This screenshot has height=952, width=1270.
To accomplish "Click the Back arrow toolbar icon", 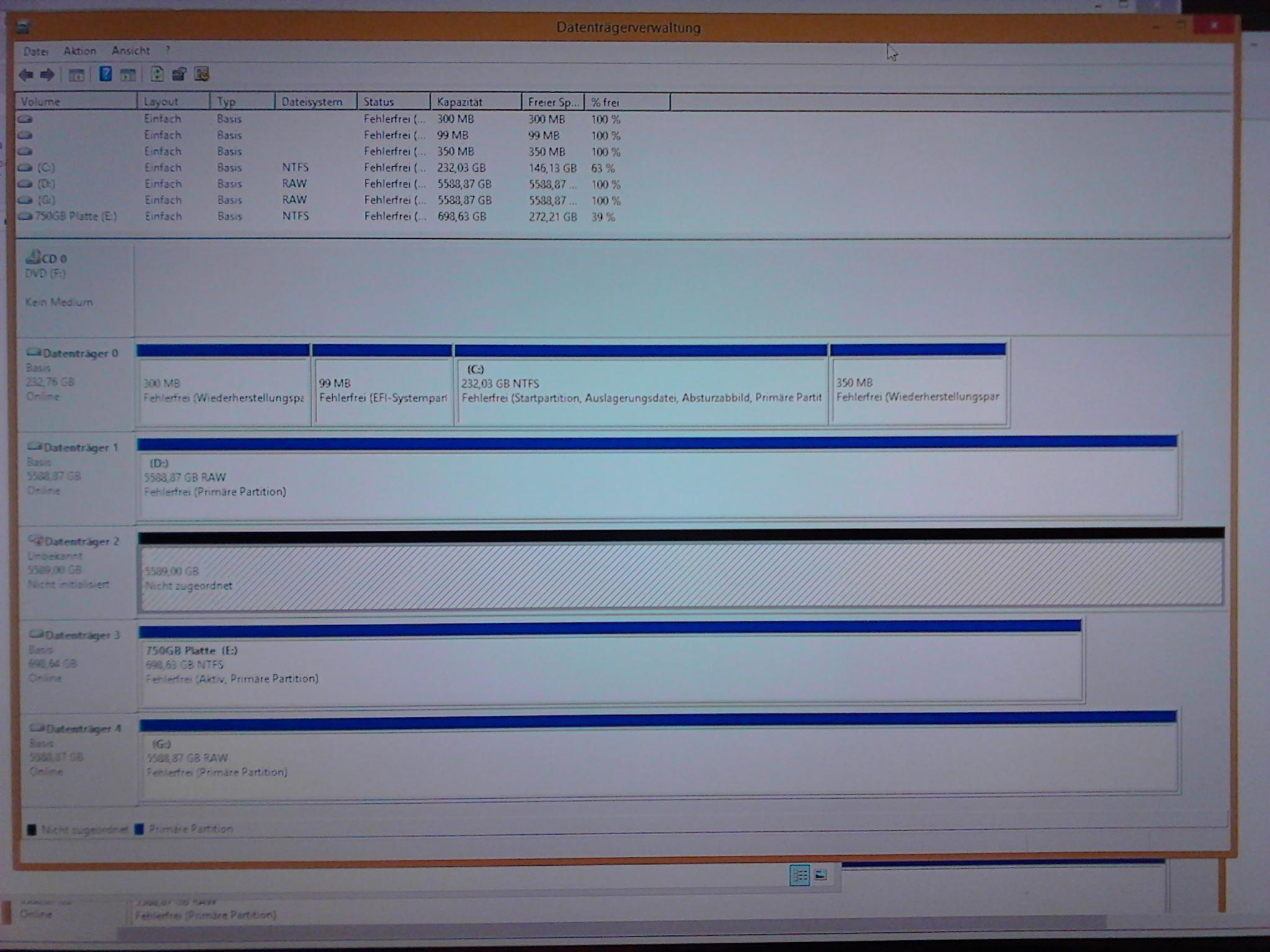I will (x=26, y=75).
